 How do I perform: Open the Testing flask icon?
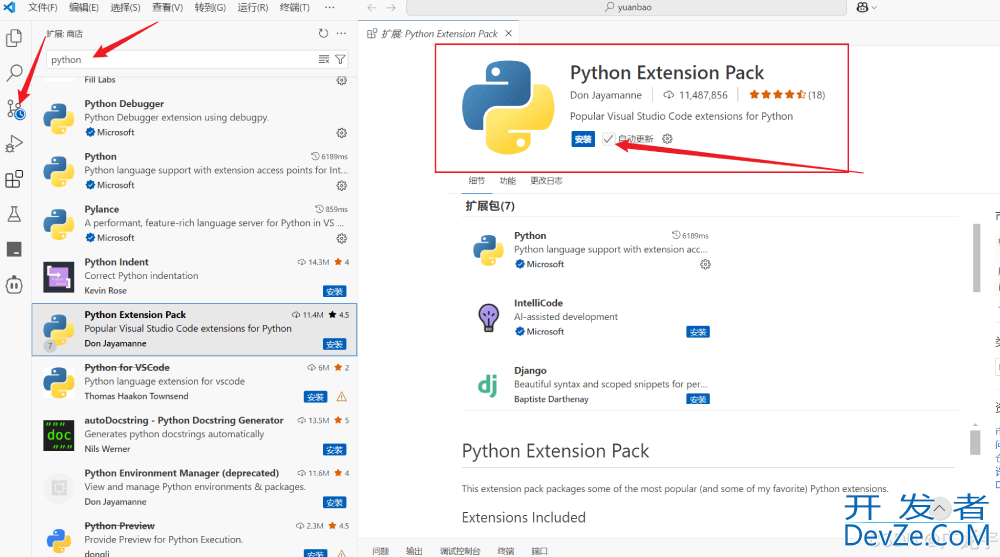(x=14, y=214)
